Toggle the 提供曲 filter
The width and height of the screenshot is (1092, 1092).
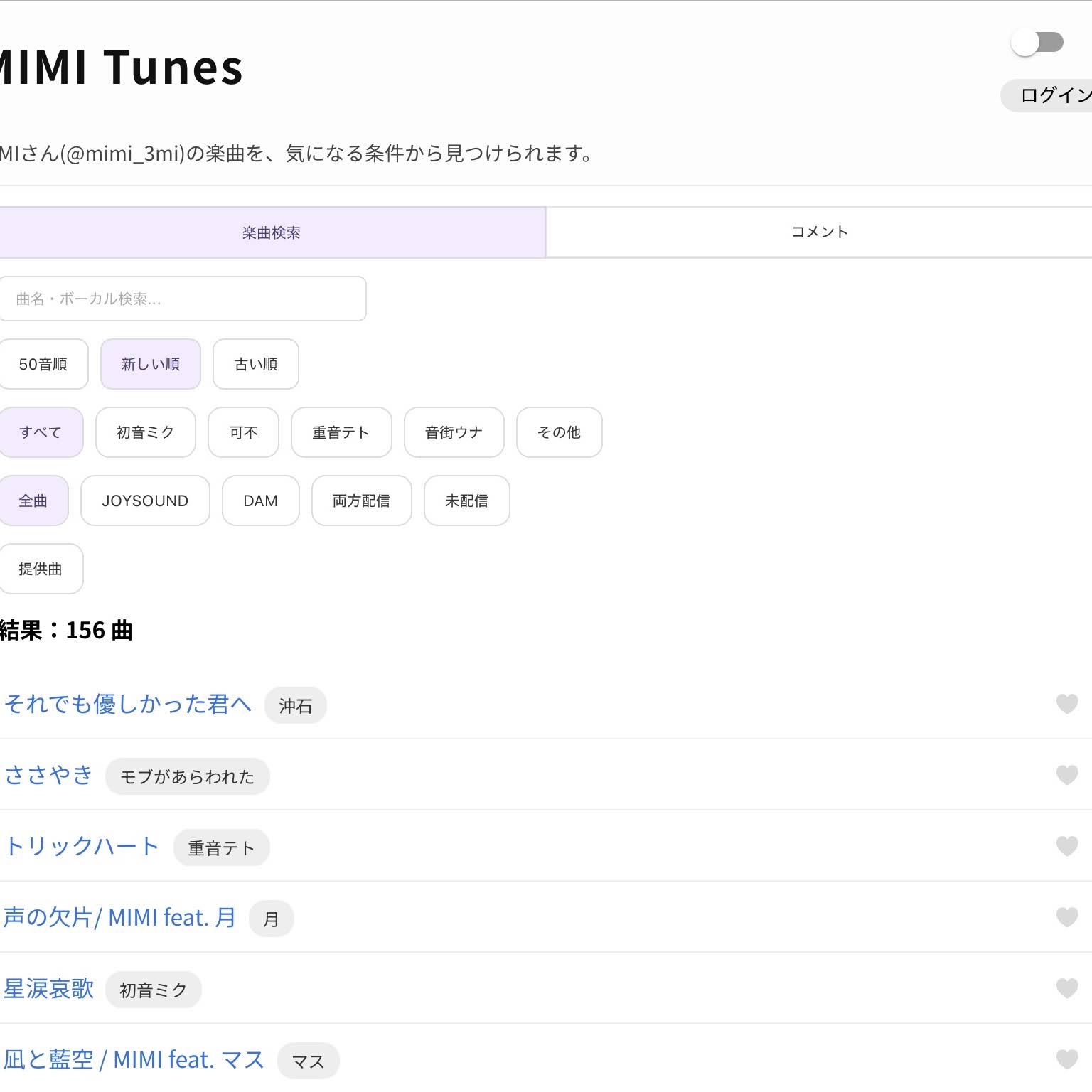(x=41, y=569)
